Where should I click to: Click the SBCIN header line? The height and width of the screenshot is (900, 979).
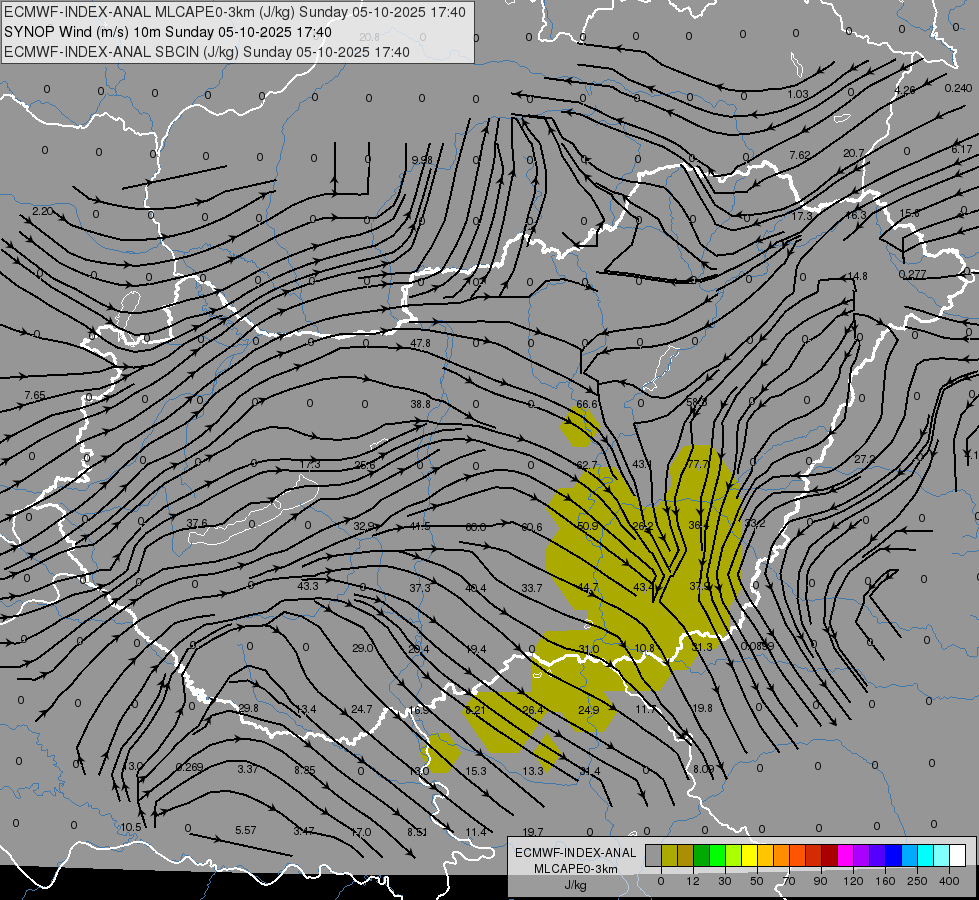click(207, 52)
